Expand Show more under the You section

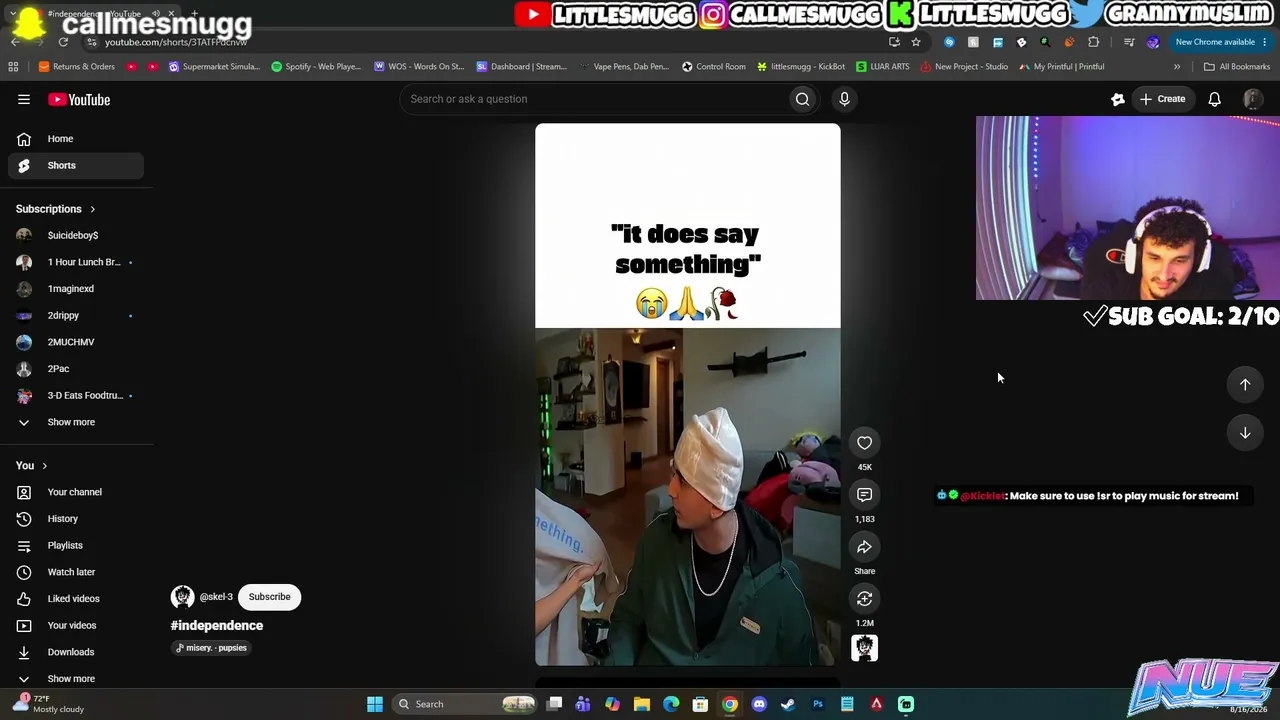pos(76,679)
